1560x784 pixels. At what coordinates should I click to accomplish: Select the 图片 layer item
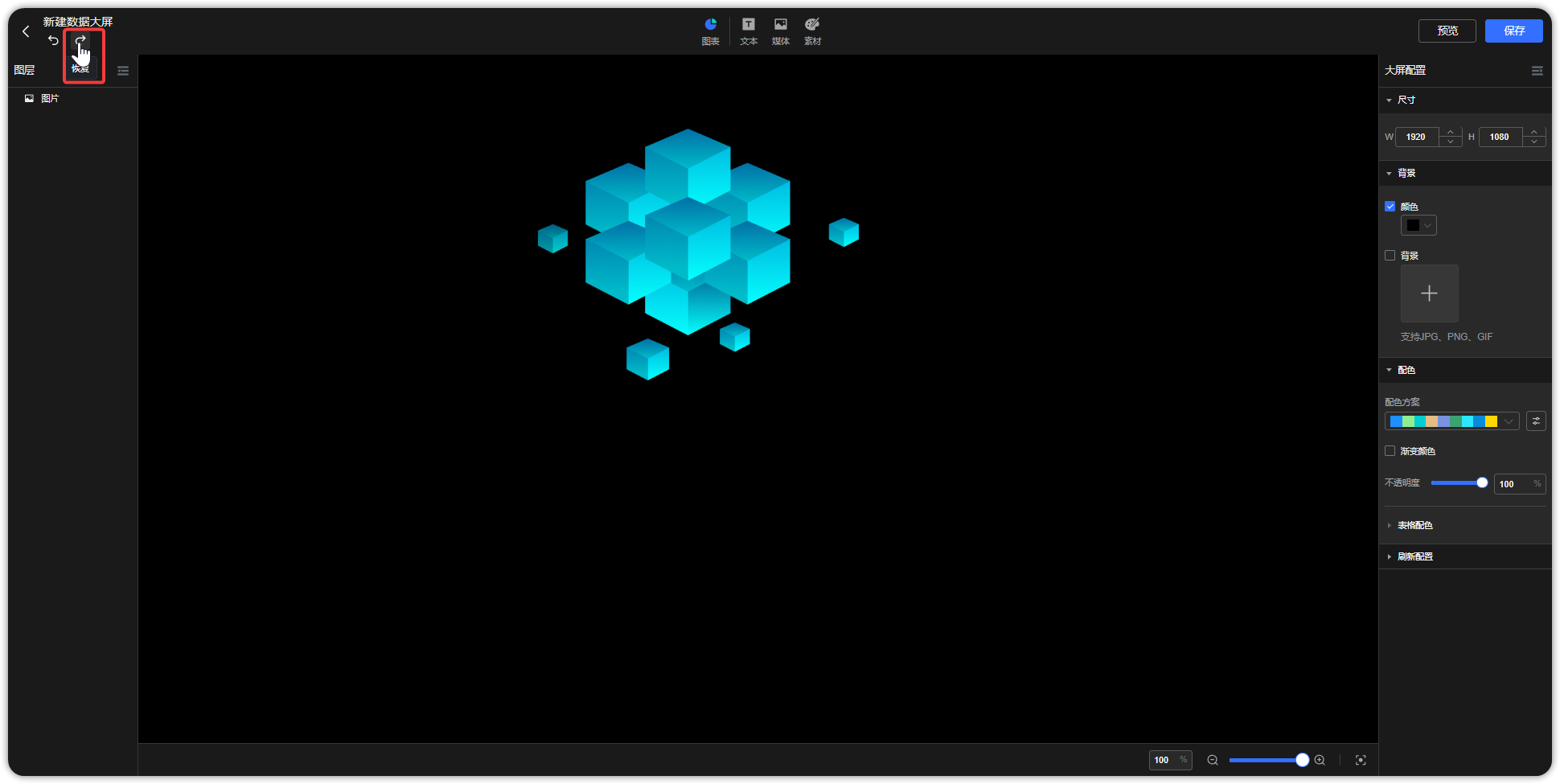click(x=50, y=98)
